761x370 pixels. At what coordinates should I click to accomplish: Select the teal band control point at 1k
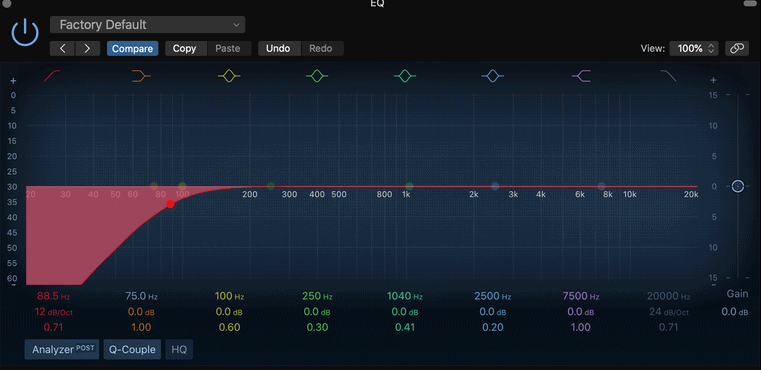[x=409, y=186]
